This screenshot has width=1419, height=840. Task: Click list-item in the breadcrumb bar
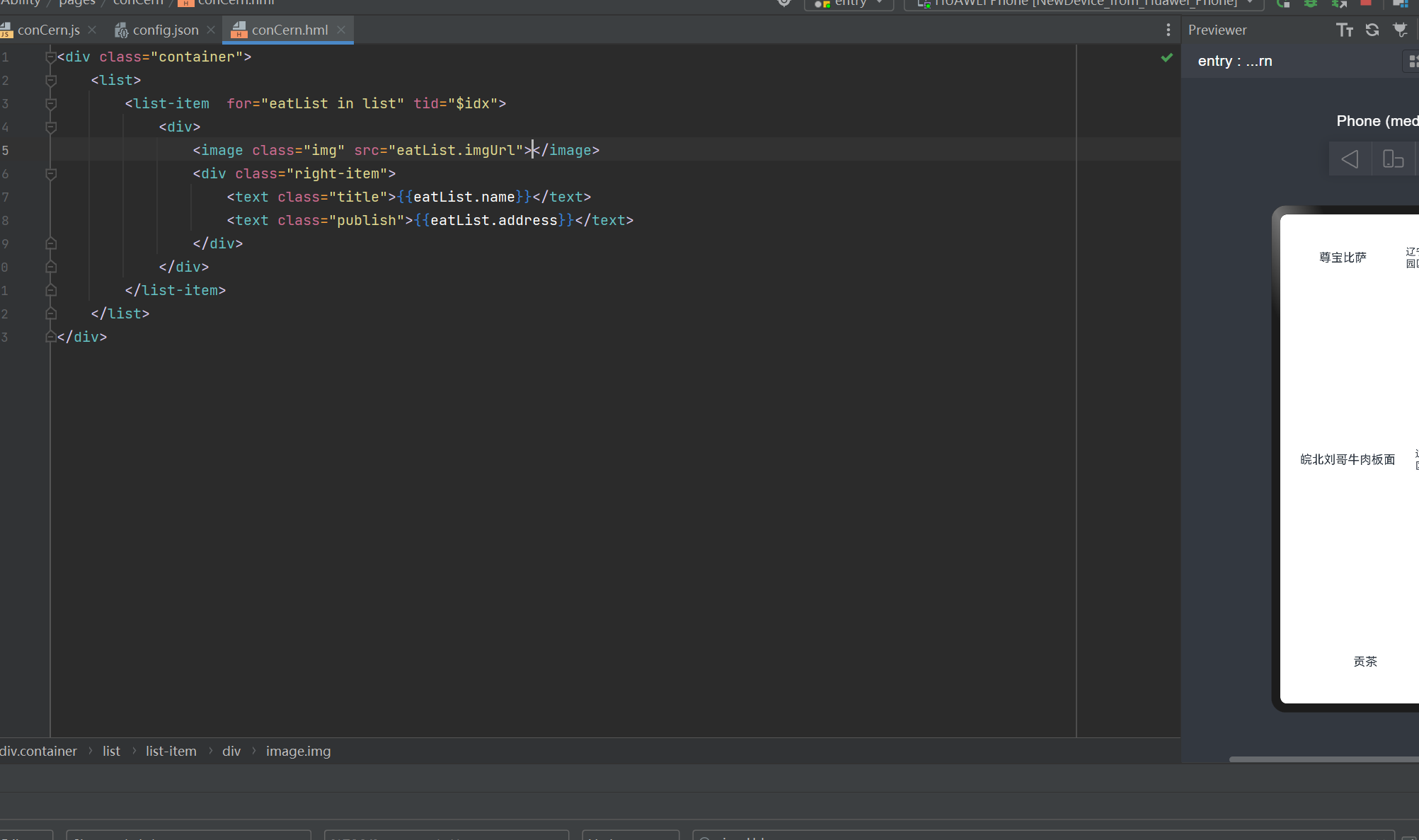(x=171, y=751)
